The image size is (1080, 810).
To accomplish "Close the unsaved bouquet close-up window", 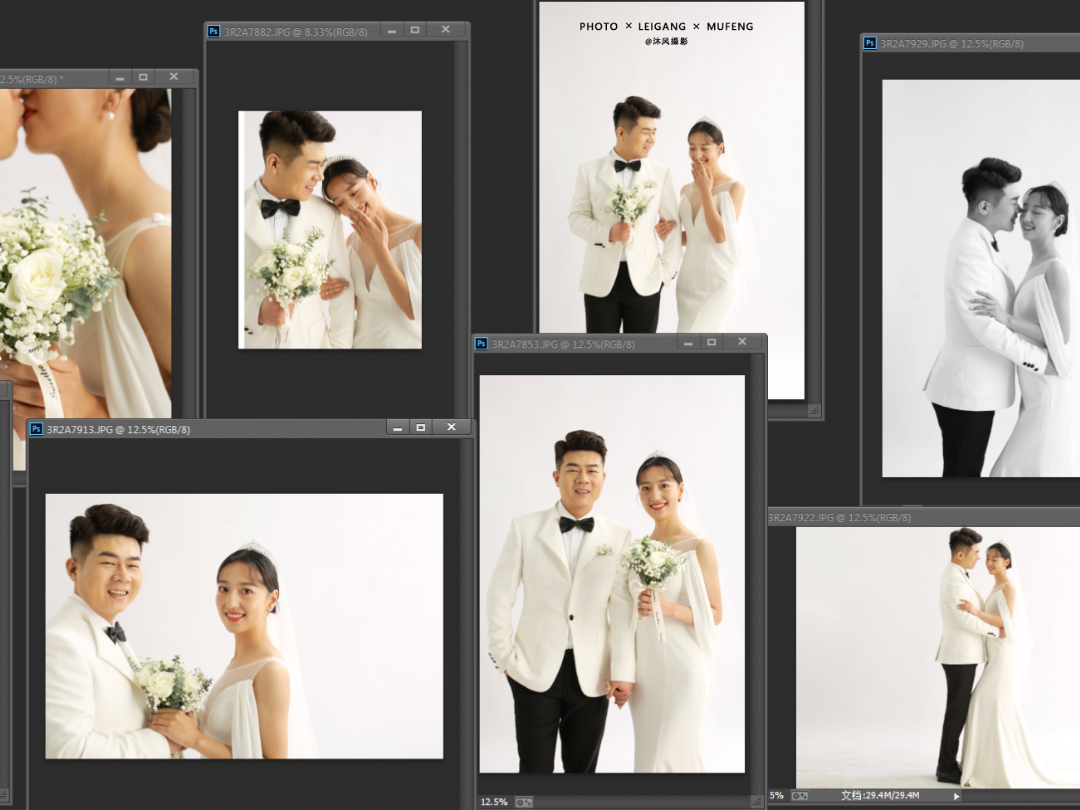I will click(174, 77).
